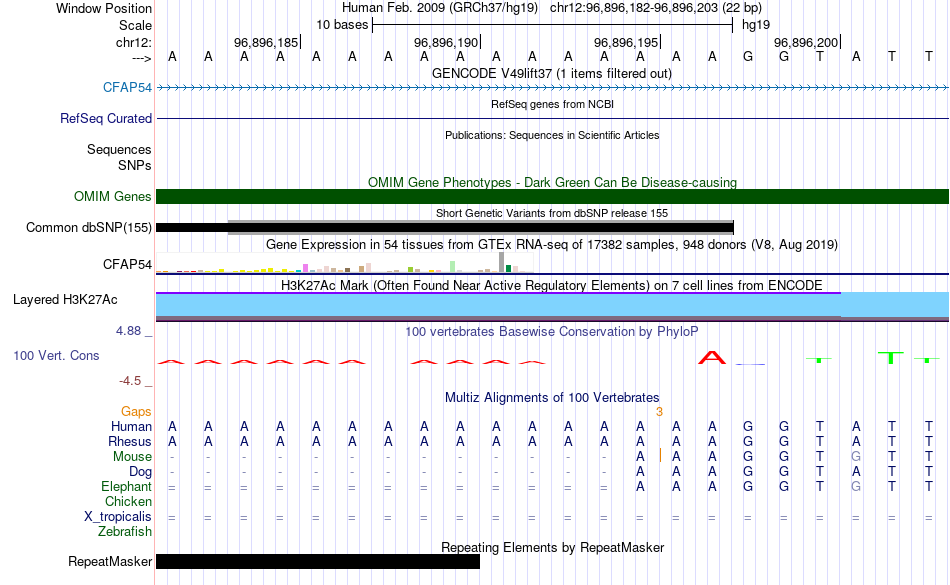This screenshot has height=585, width=950.
Task: Open Short Genetic Variants from dbSNP title
Action: tap(552, 213)
